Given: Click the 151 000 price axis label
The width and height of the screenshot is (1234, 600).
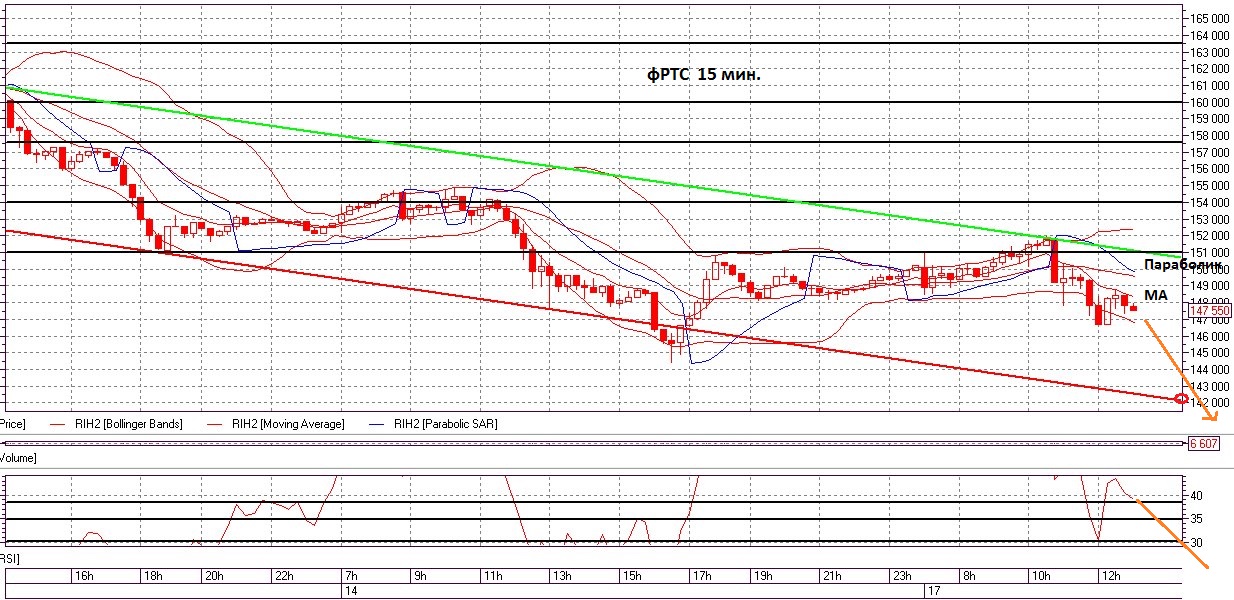Looking at the screenshot, I should pos(1209,252).
